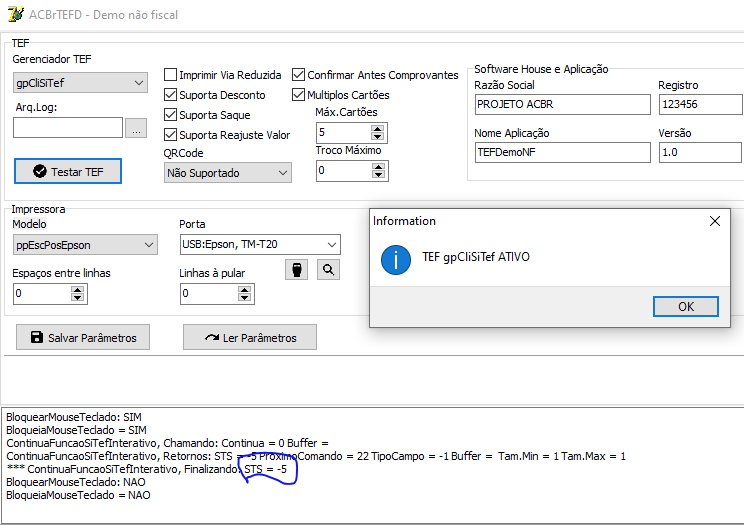Viewport: 744px width, 525px height.
Task: Click the ACBrTEFD application title icon
Action: point(16,14)
